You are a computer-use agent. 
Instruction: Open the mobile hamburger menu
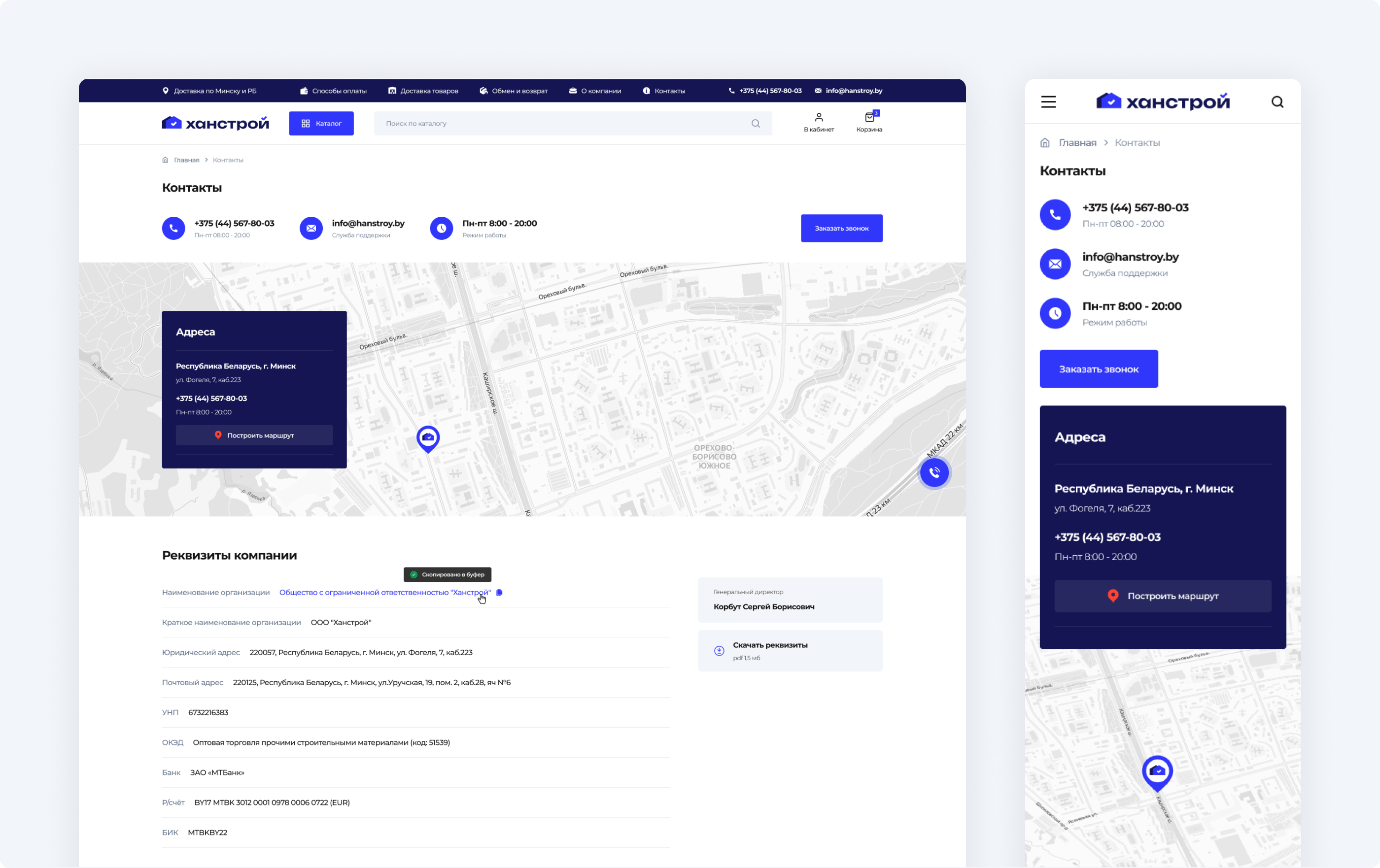point(1048,102)
